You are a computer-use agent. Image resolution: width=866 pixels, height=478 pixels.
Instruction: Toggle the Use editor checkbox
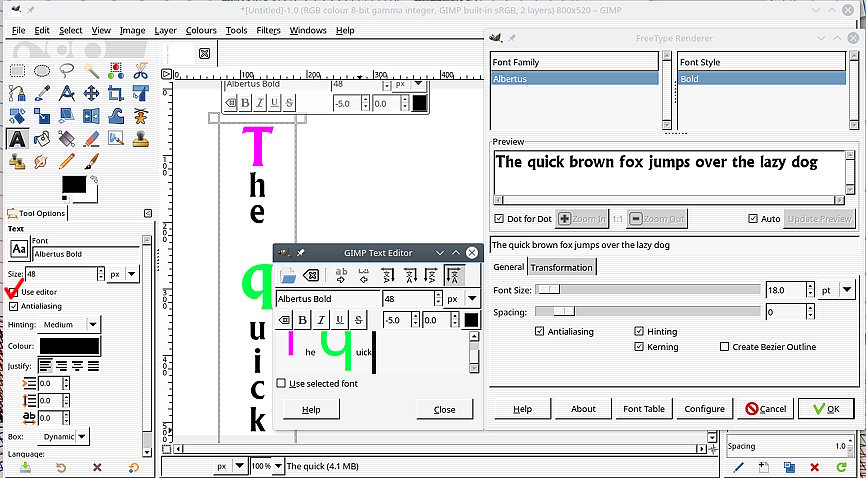14,292
